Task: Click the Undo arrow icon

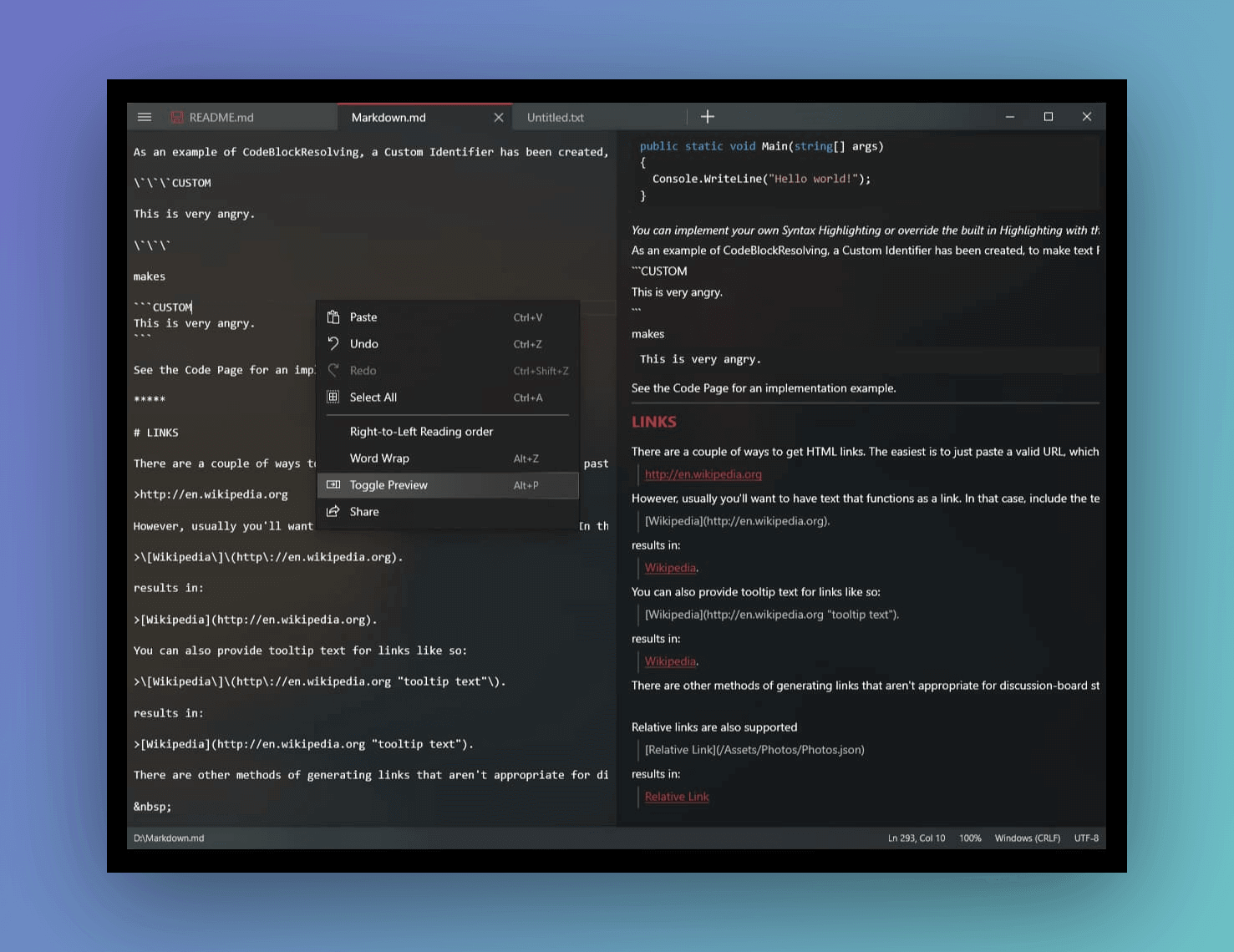Action: pyautogui.click(x=333, y=344)
